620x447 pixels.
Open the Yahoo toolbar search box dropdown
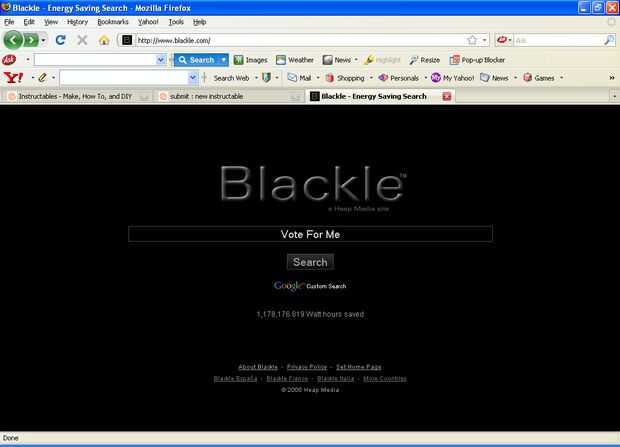[x=193, y=78]
